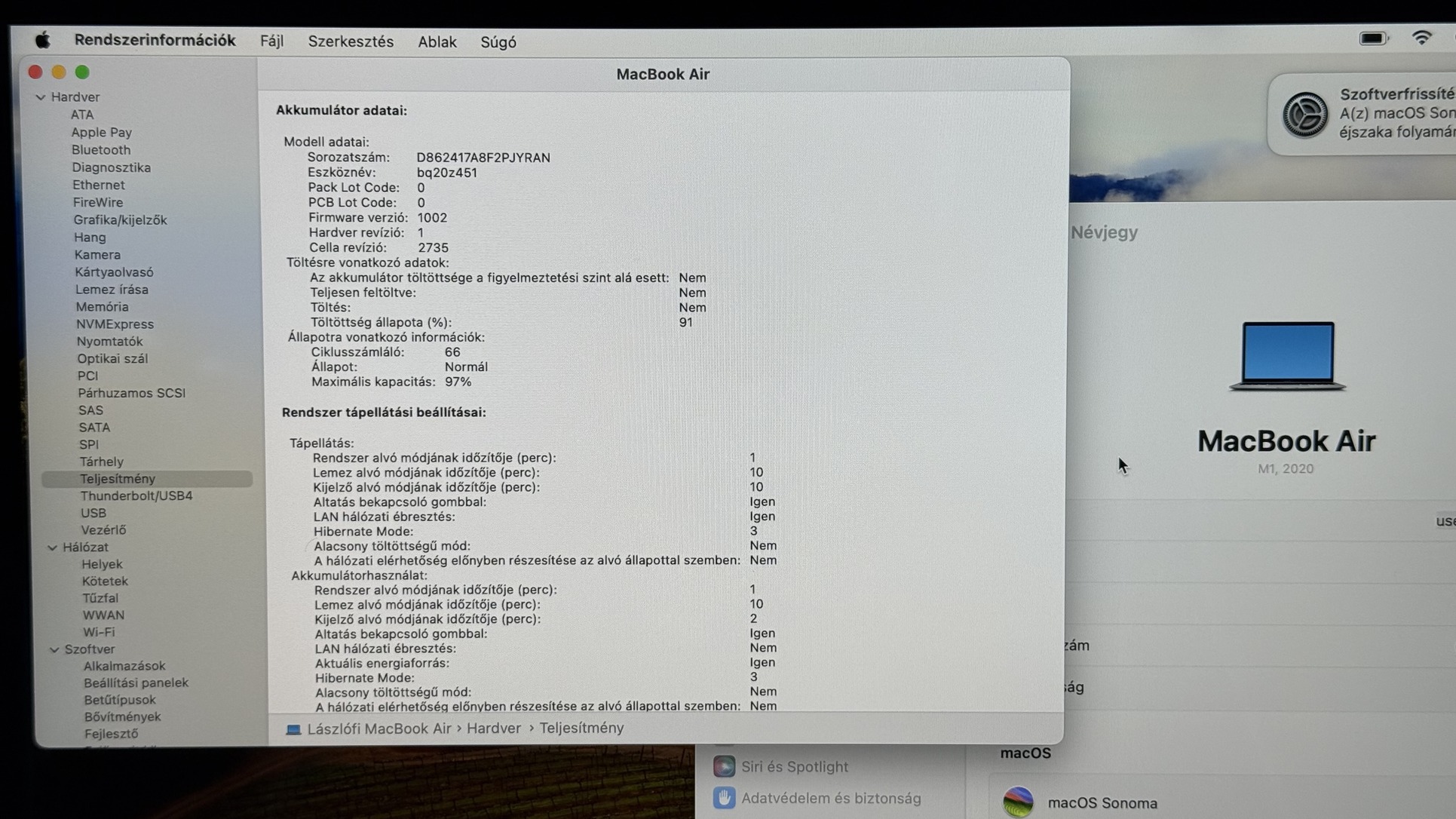Screen dimensions: 1456x819
Task: Open Siri és Spotlight settings icon
Action: pyautogui.click(x=724, y=766)
